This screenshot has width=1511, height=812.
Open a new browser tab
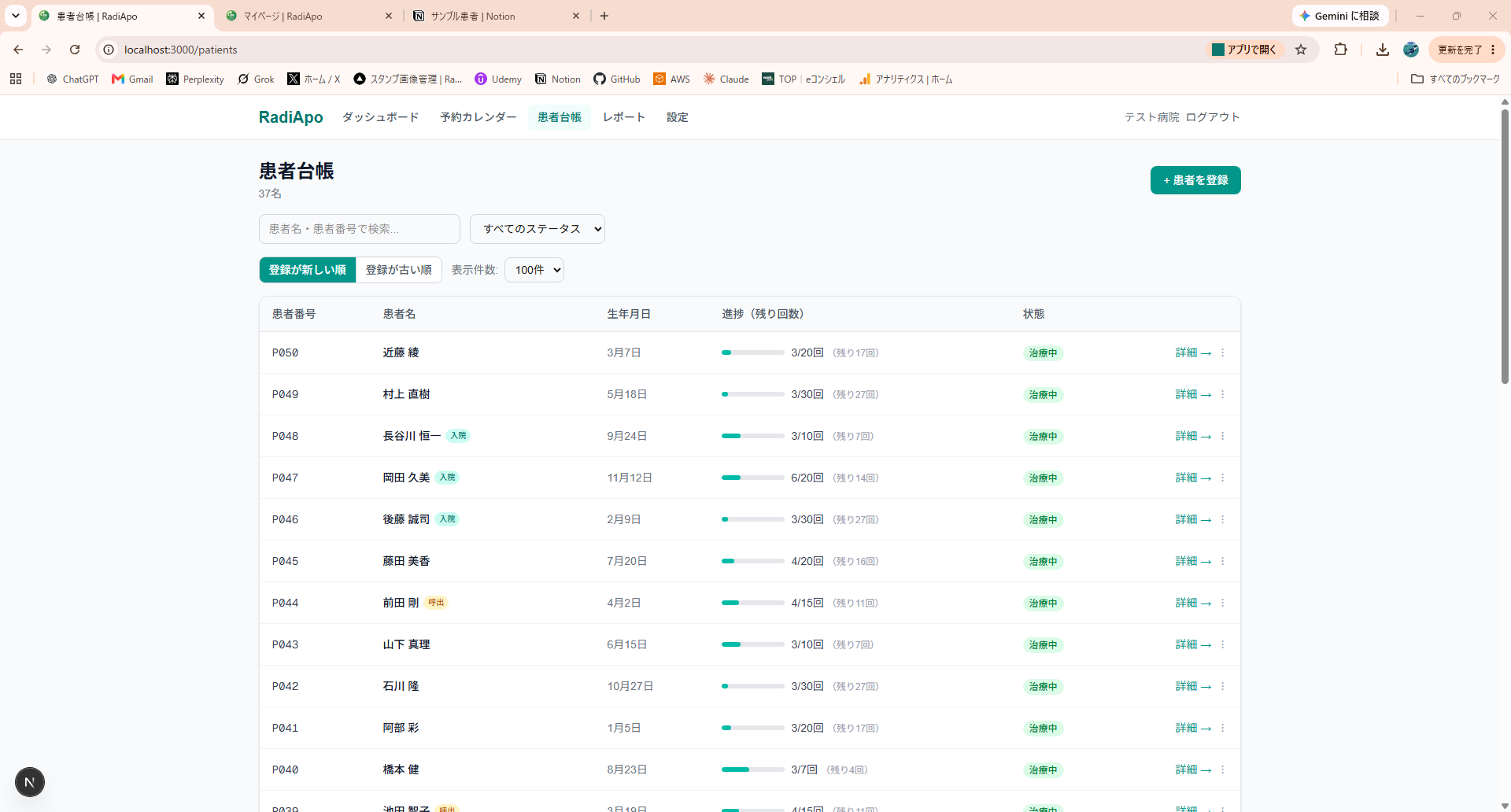click(x=604, y=16)
